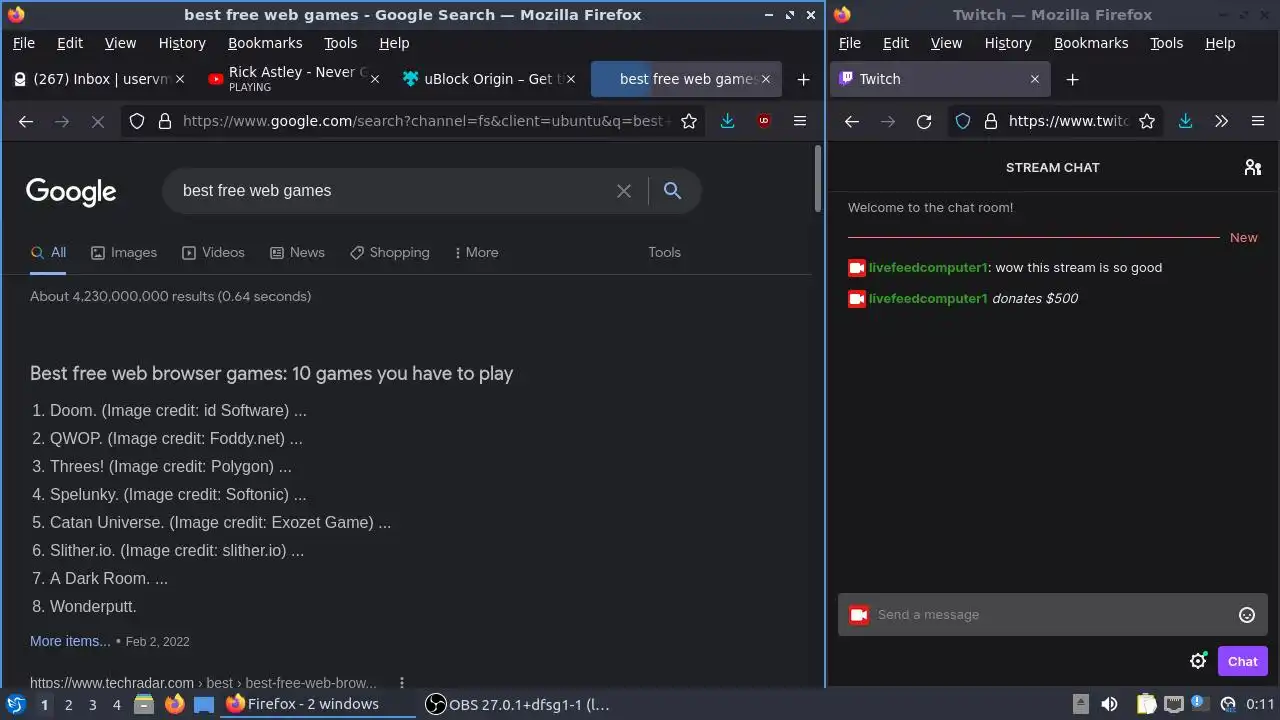Open the clipboard tray icon
Screen dimensions: 1280x720
pyautogui.click(x=1146, y=704)
